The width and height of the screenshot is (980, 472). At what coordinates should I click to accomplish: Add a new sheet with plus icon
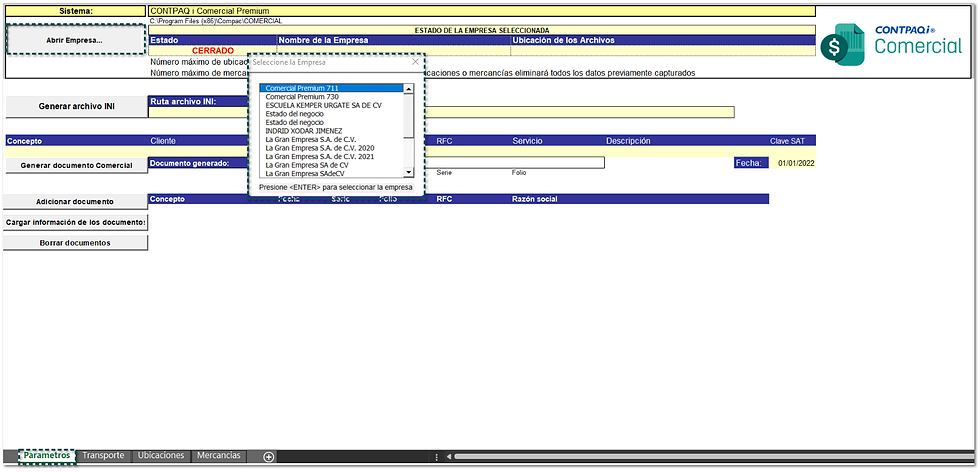click(269, 456)
